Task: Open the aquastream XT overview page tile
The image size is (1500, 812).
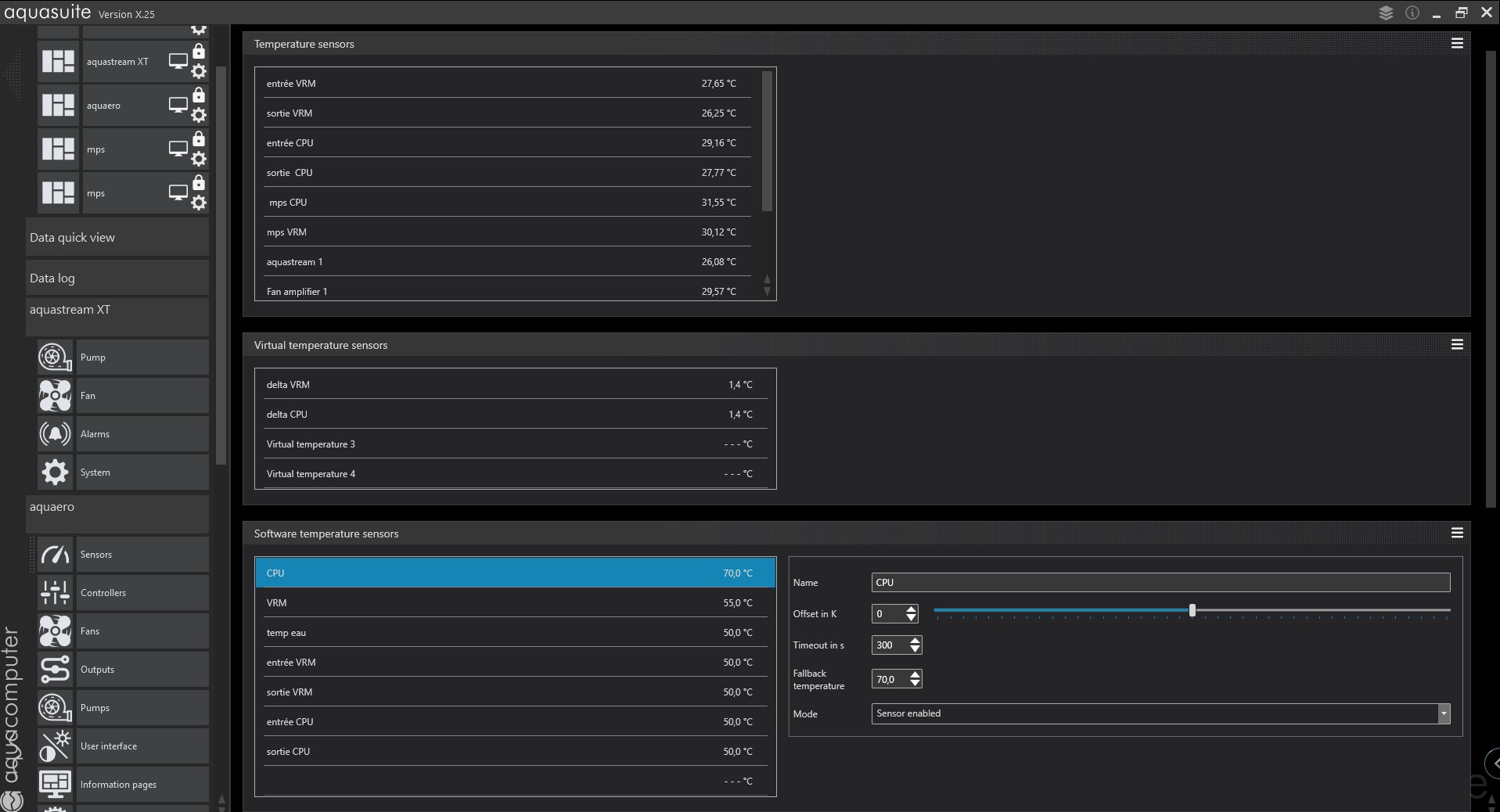Action: [x=58, y=62]
